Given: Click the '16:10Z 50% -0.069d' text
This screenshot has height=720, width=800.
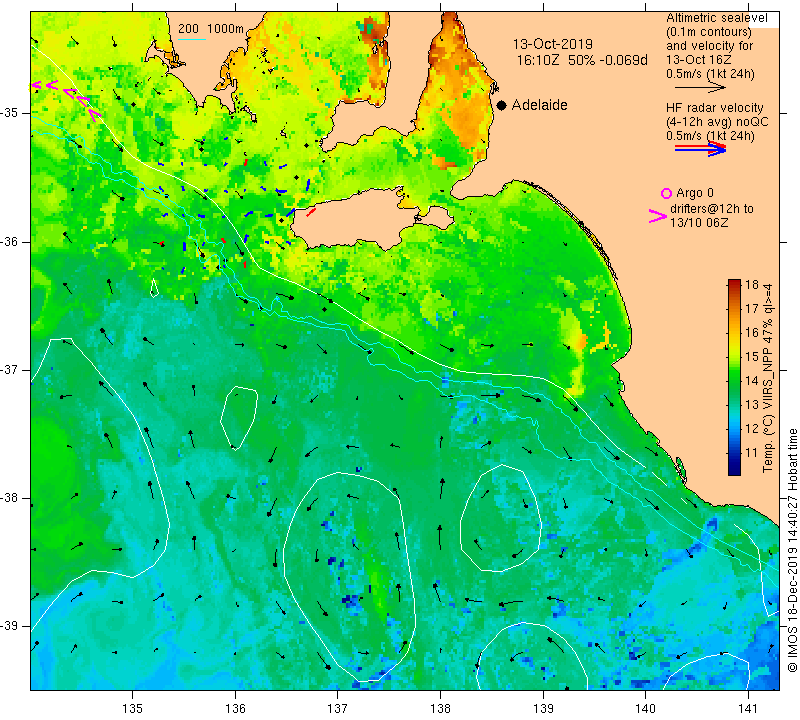Looking at the screenshot, I should [x=582, y=60].
